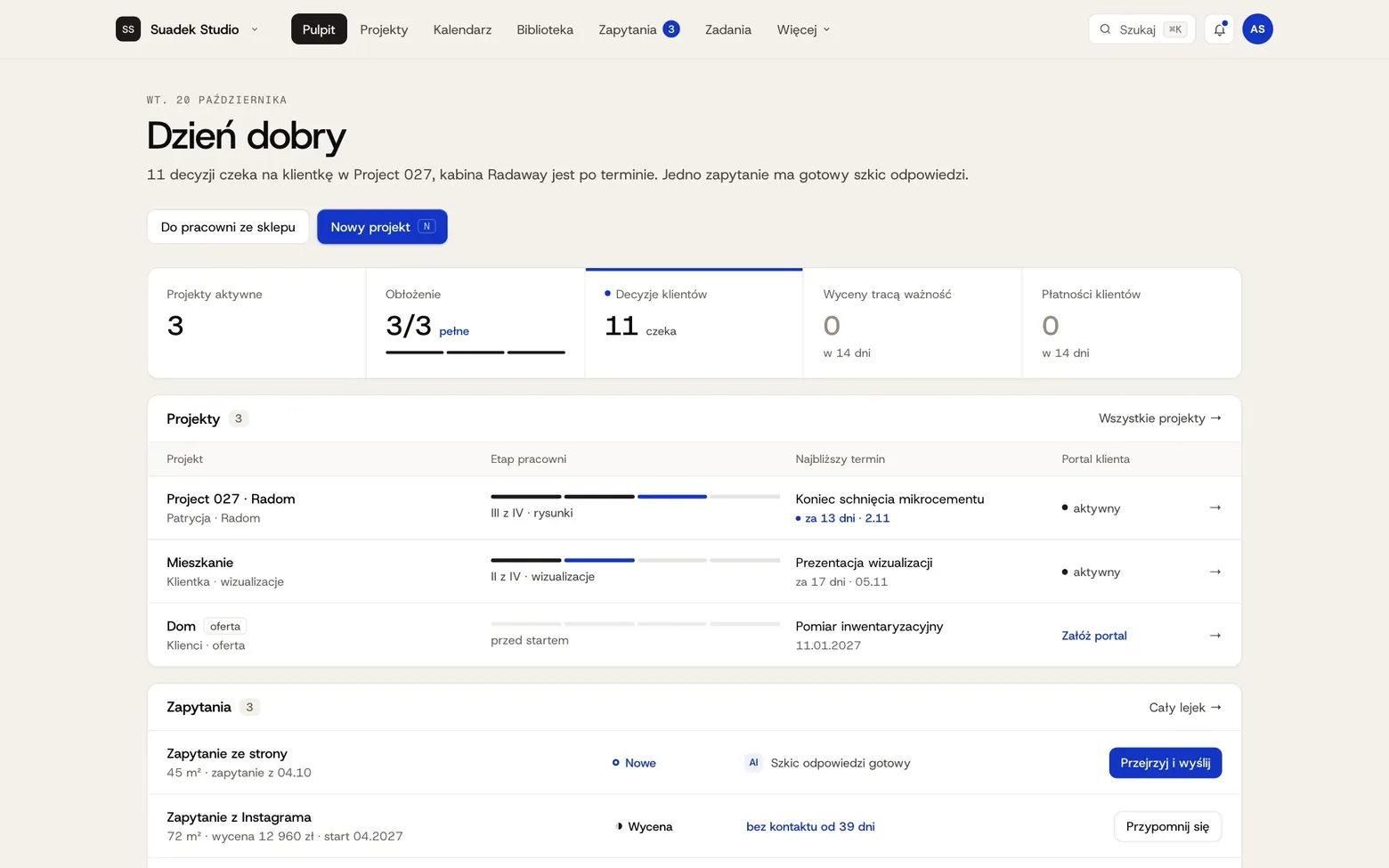The height and width of the screenshot is (868, 1389).
Task: Click Project 027 stage progress bar
Action: click(635, 496)
